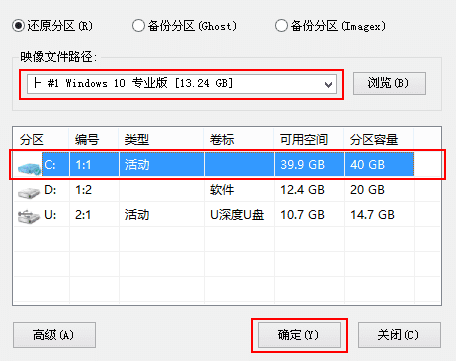Click 活动 type in the C: row

pyautogui.click(x=137, y=165)
